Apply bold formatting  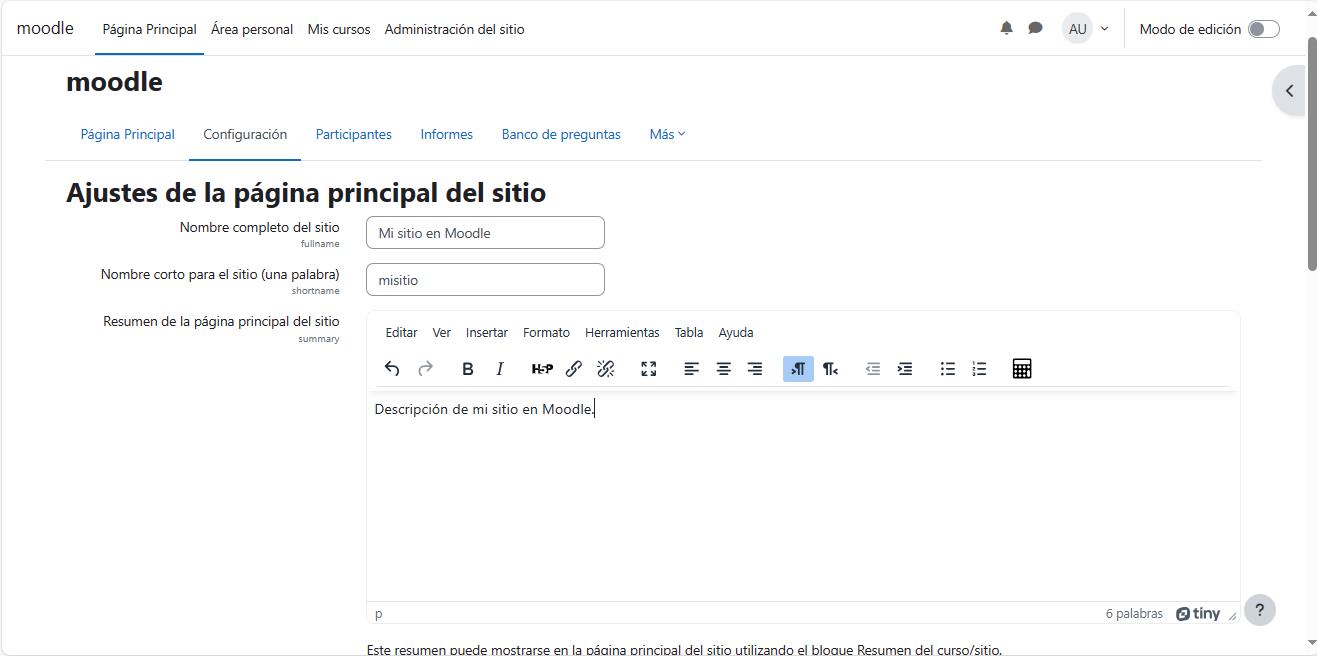[467, 369]
